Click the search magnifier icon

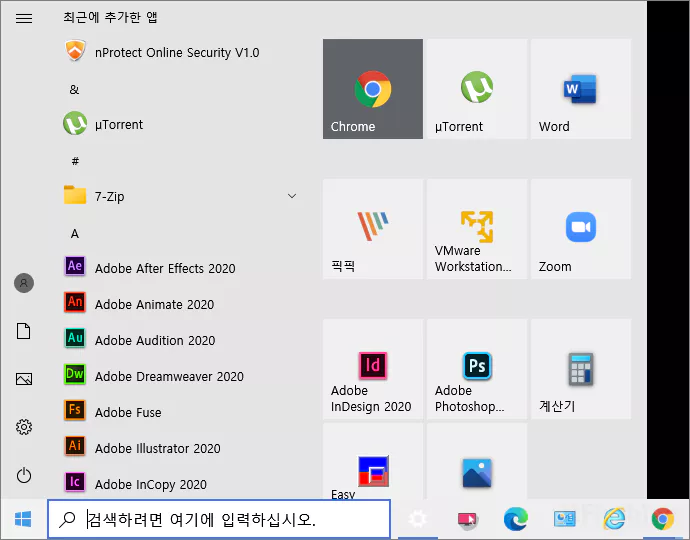click(x=67, y=519)
